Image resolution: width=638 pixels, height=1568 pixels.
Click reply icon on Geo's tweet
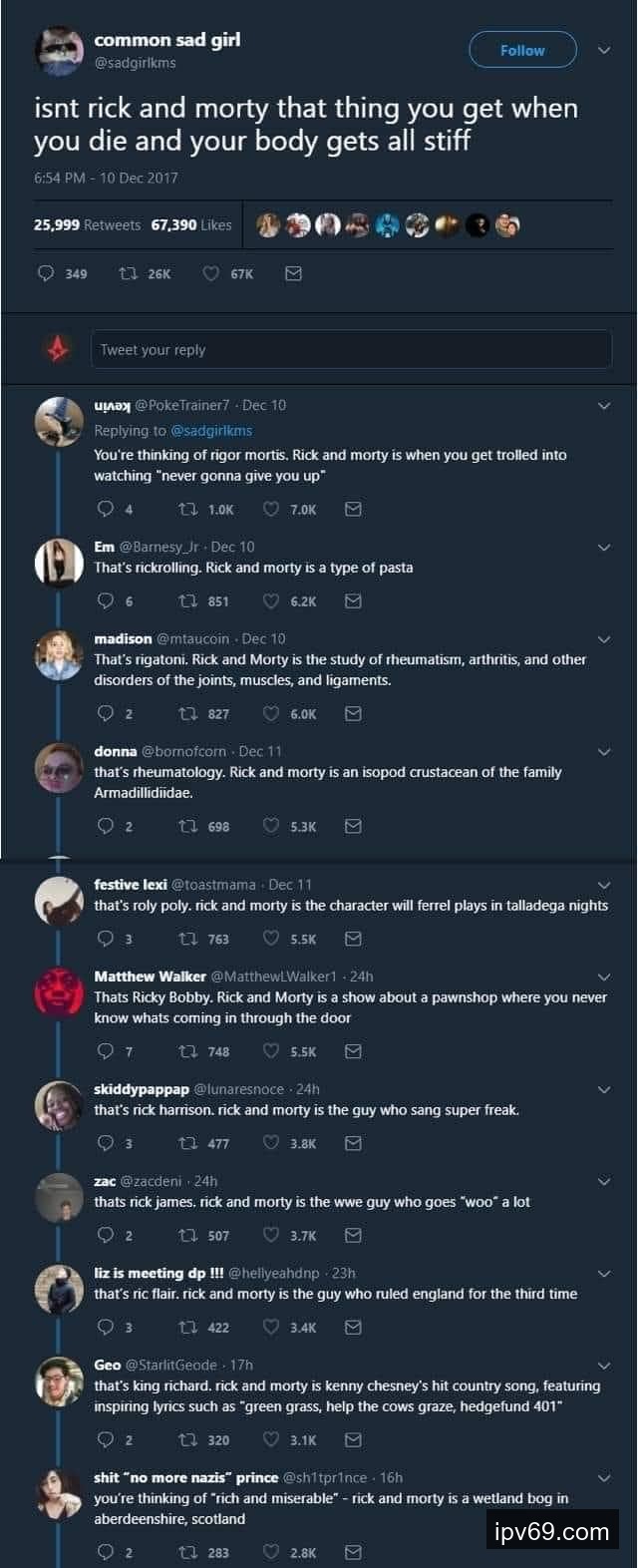(x=106, y=1439)
